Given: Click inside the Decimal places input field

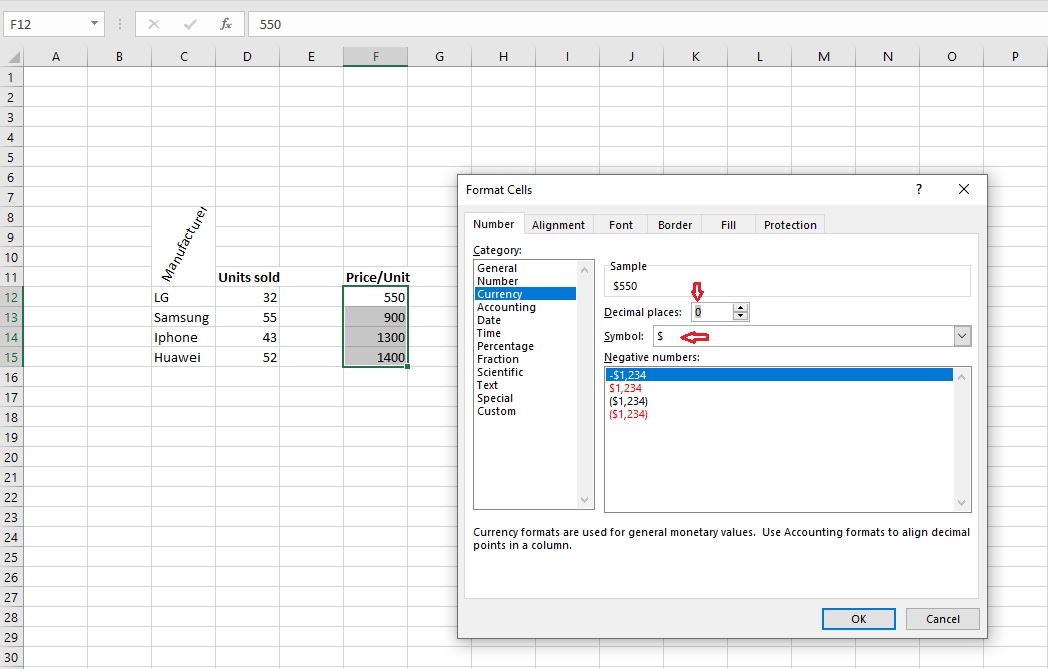Looking at the screenshot, I should (710, 311).
